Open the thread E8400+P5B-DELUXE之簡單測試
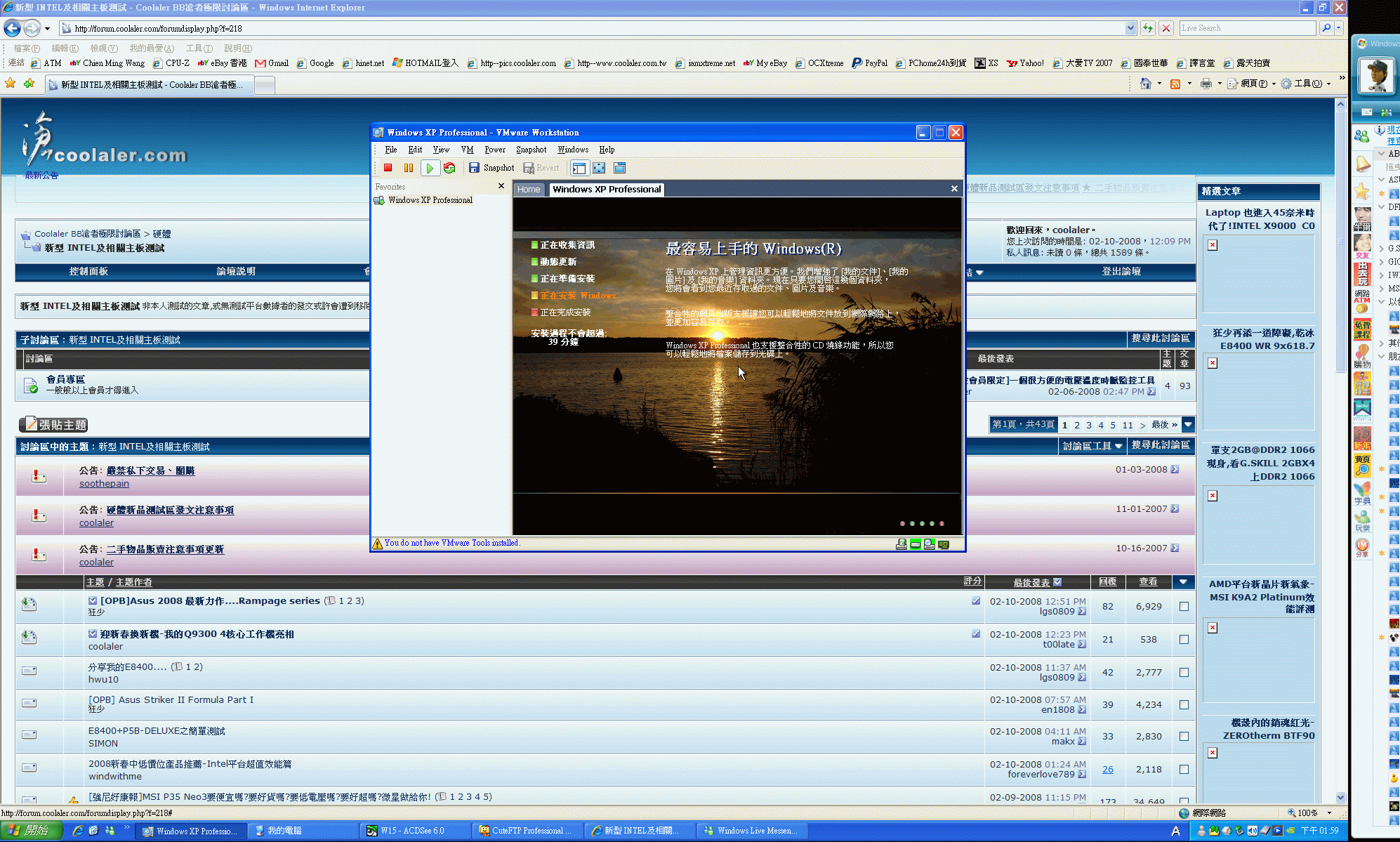 (x=157, y=731)
